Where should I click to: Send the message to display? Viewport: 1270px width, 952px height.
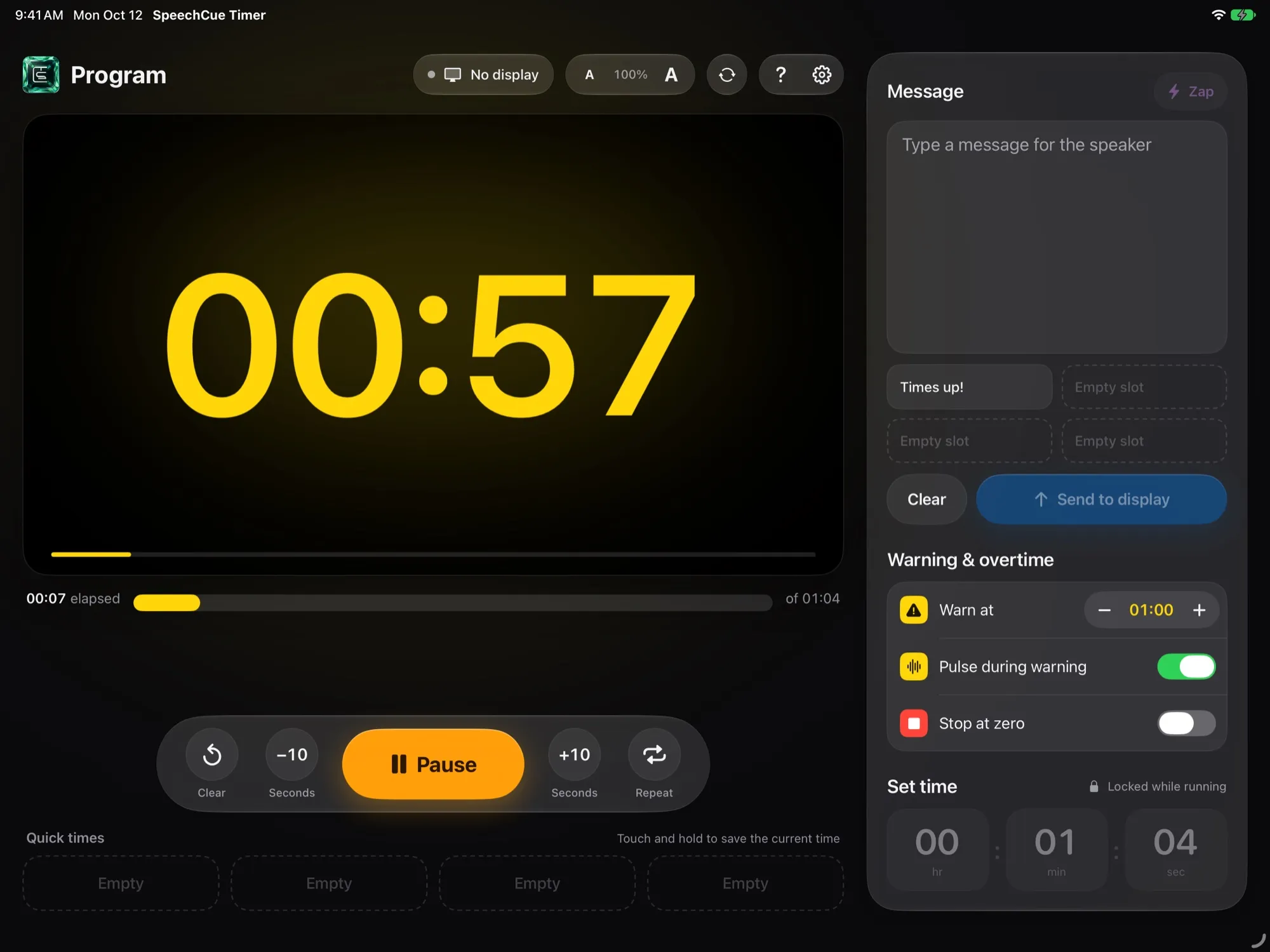(x=1101, y=499)
